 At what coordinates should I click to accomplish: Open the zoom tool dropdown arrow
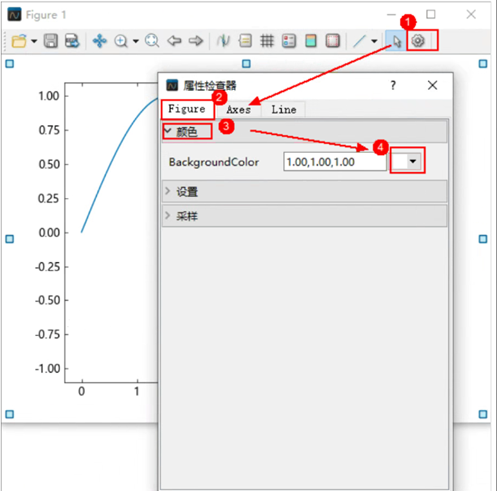pyautogui.click(x=136, y=41)
